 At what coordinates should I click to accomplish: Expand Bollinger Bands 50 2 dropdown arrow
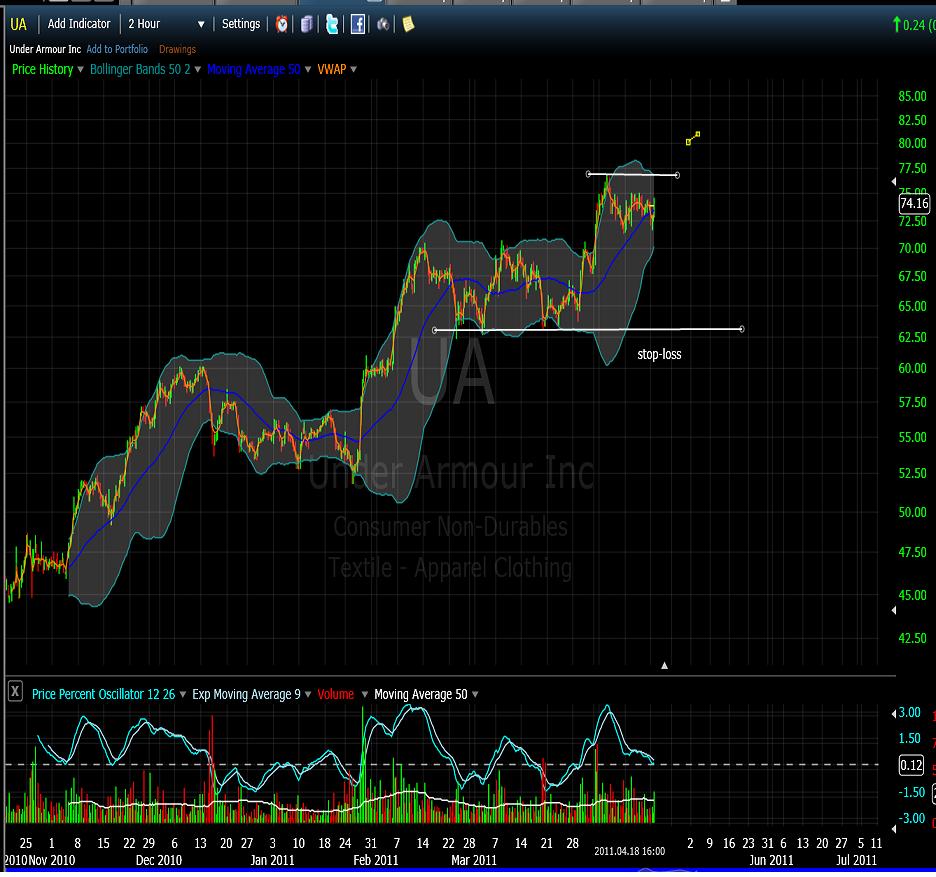tap(198, 70)
